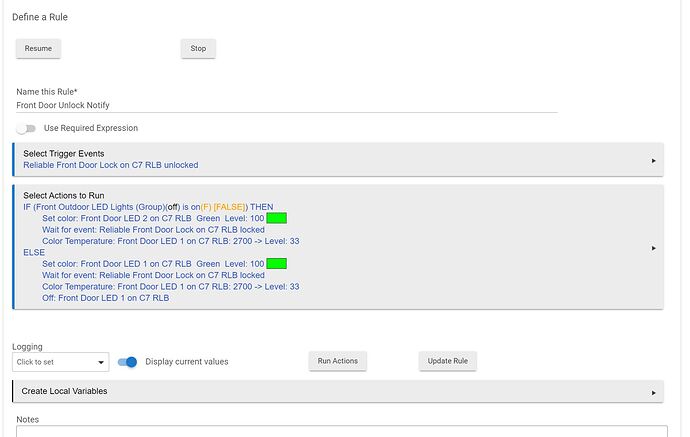The image size is (690, 437).
Task: Click the 'Wait for event' line under ELSE
Action: (x=153, y=275)
